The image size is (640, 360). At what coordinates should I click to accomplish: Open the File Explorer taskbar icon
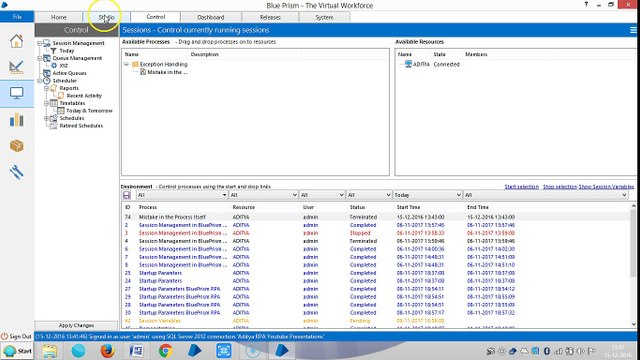click(49, 351)
